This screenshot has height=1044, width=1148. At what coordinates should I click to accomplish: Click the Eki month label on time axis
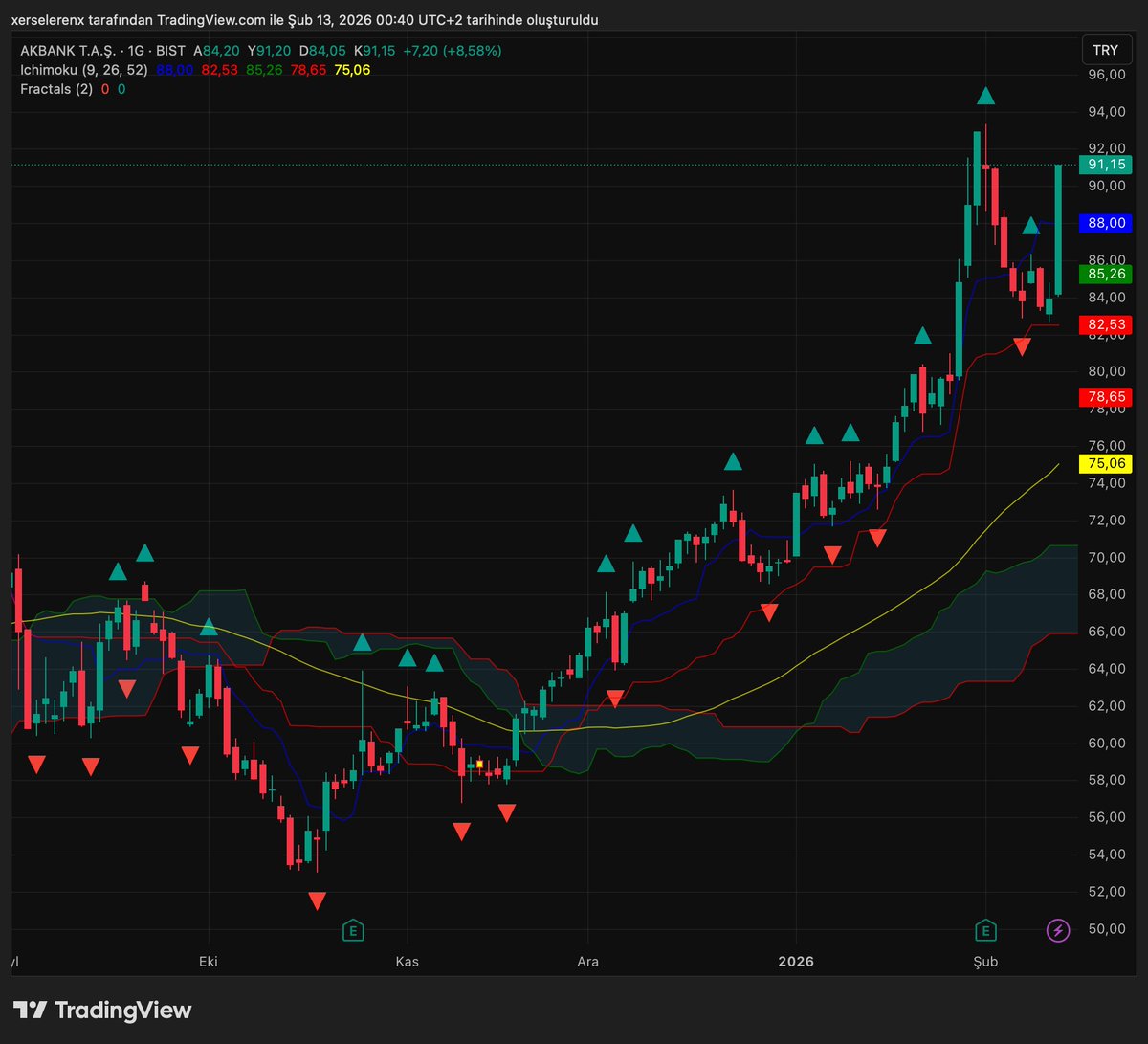(x=208, y=962)
